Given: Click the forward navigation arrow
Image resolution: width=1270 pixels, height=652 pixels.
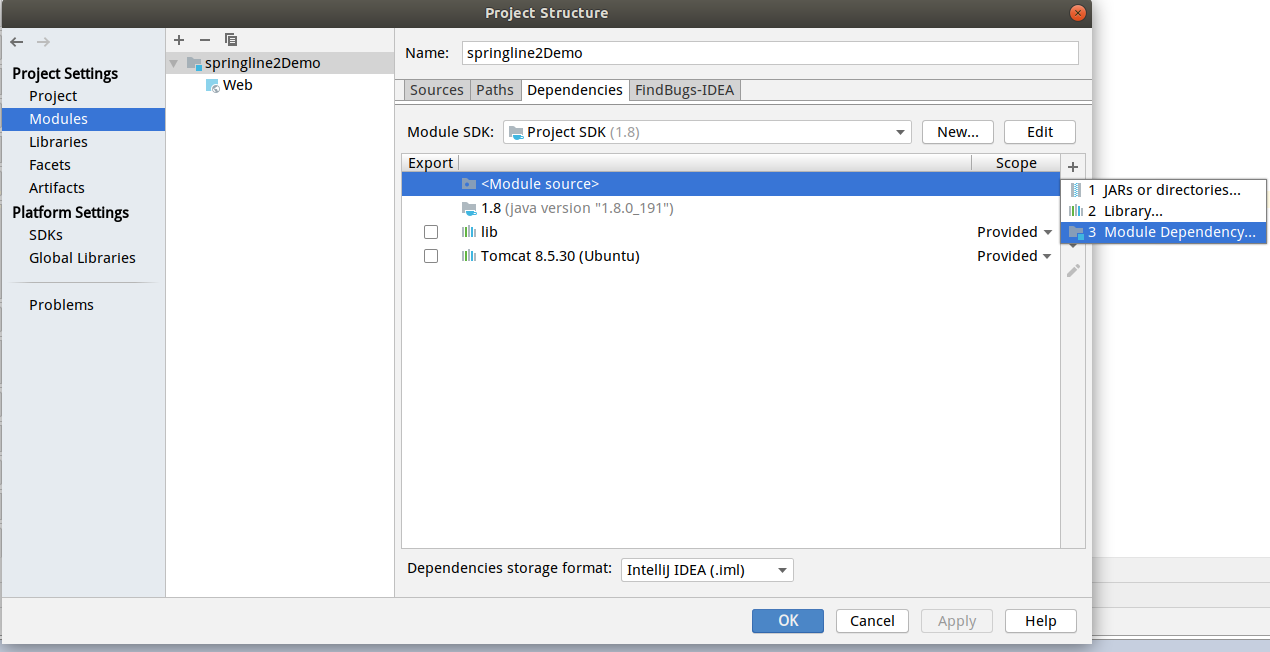Looking at the screenshot, I should (x=43, y=42).
